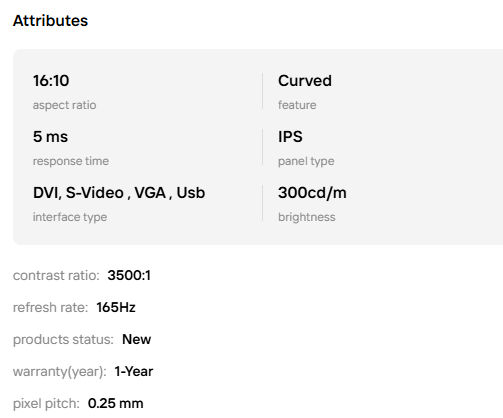Click the feature label
Screen dimensions: 503x418
tap(297, 105)
